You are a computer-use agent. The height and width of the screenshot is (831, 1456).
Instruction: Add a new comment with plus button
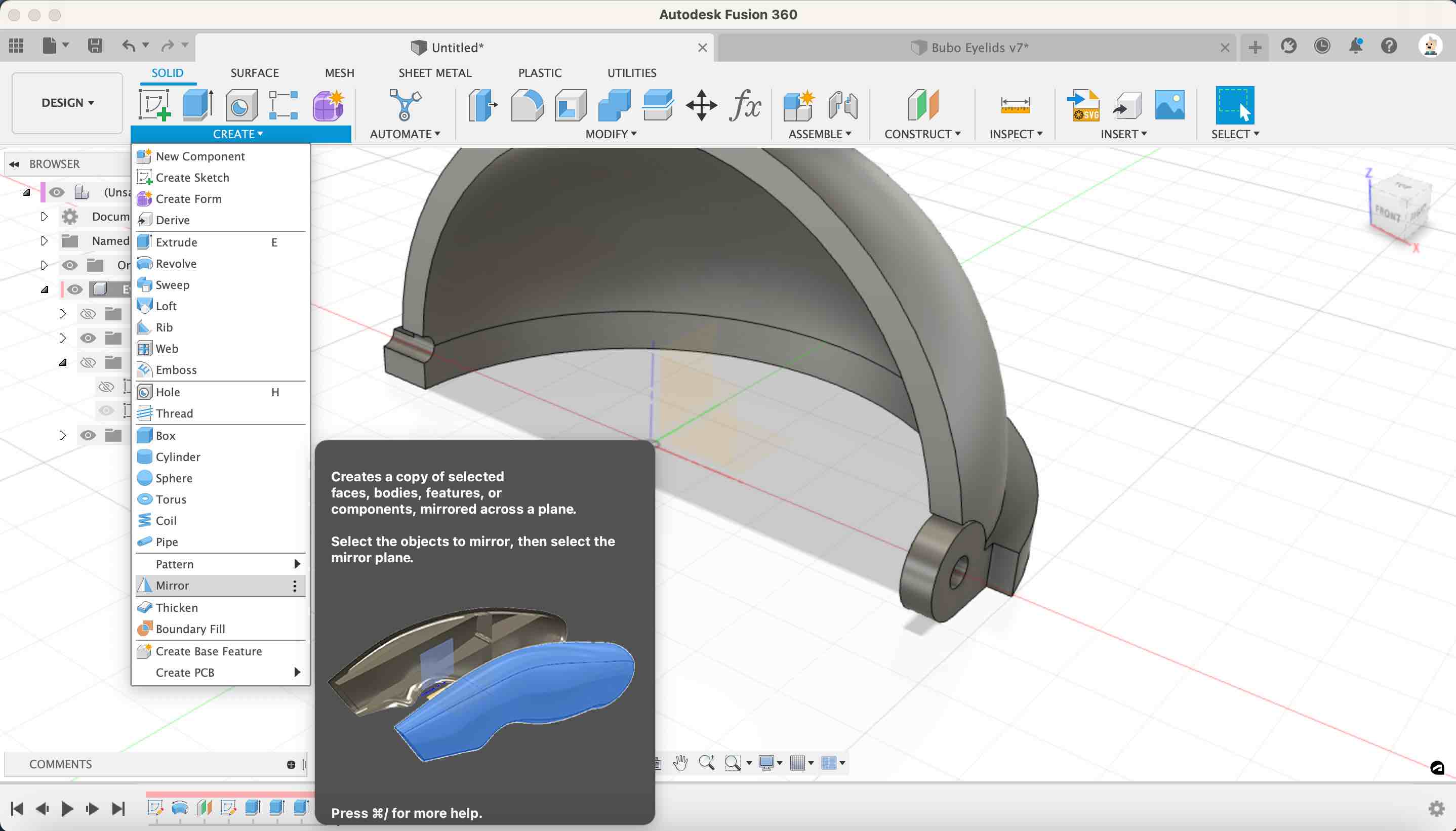tap(291, 765)
